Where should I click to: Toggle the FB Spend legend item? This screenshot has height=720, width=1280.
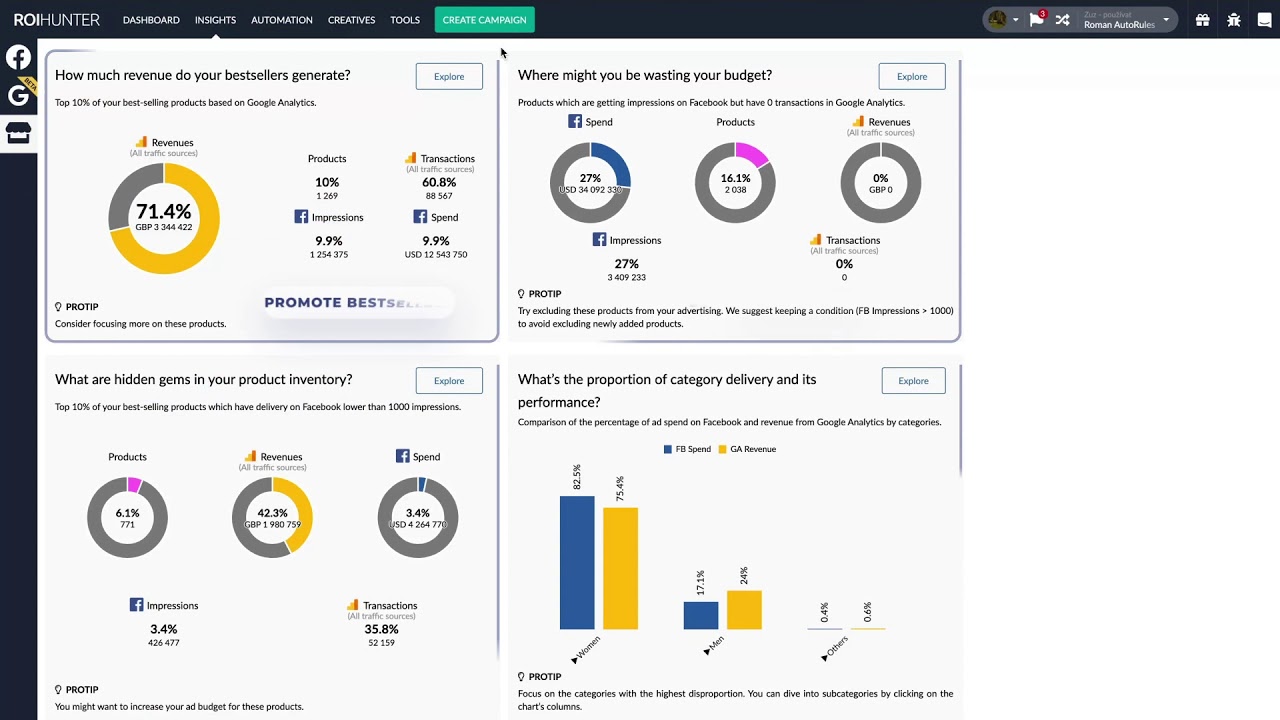pos(687,449)
